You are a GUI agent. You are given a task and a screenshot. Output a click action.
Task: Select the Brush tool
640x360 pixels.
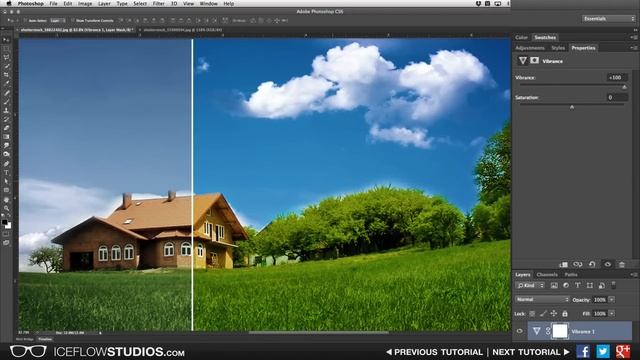click(x=6, y=102)
